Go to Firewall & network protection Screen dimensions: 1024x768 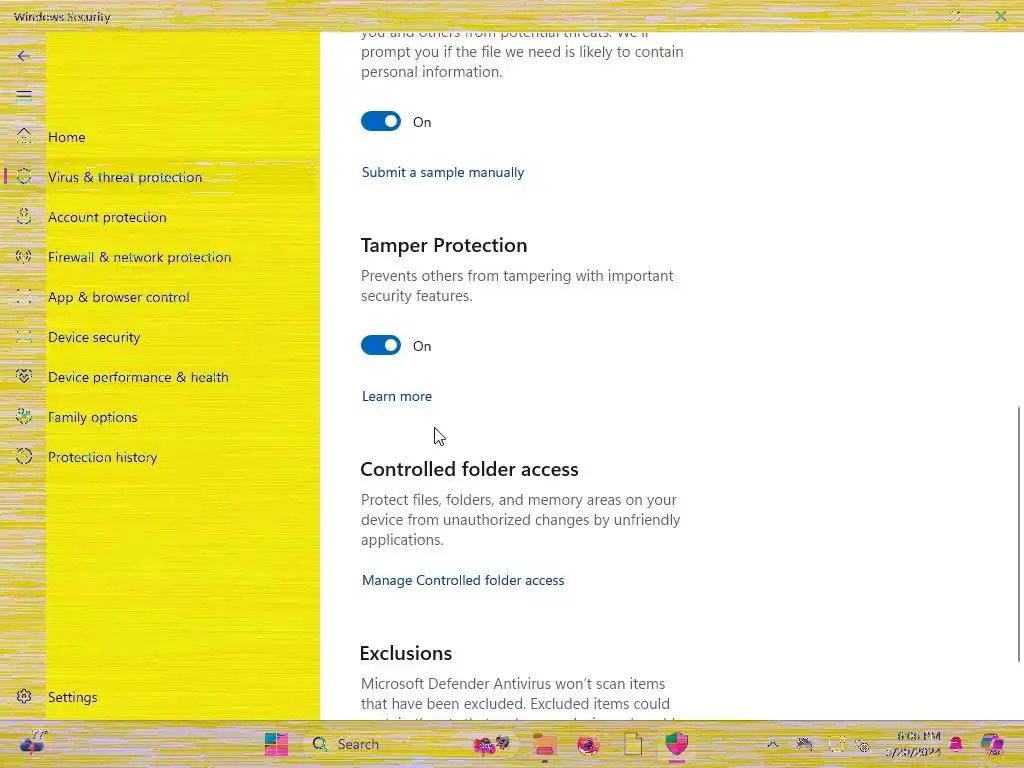point(139,257)
